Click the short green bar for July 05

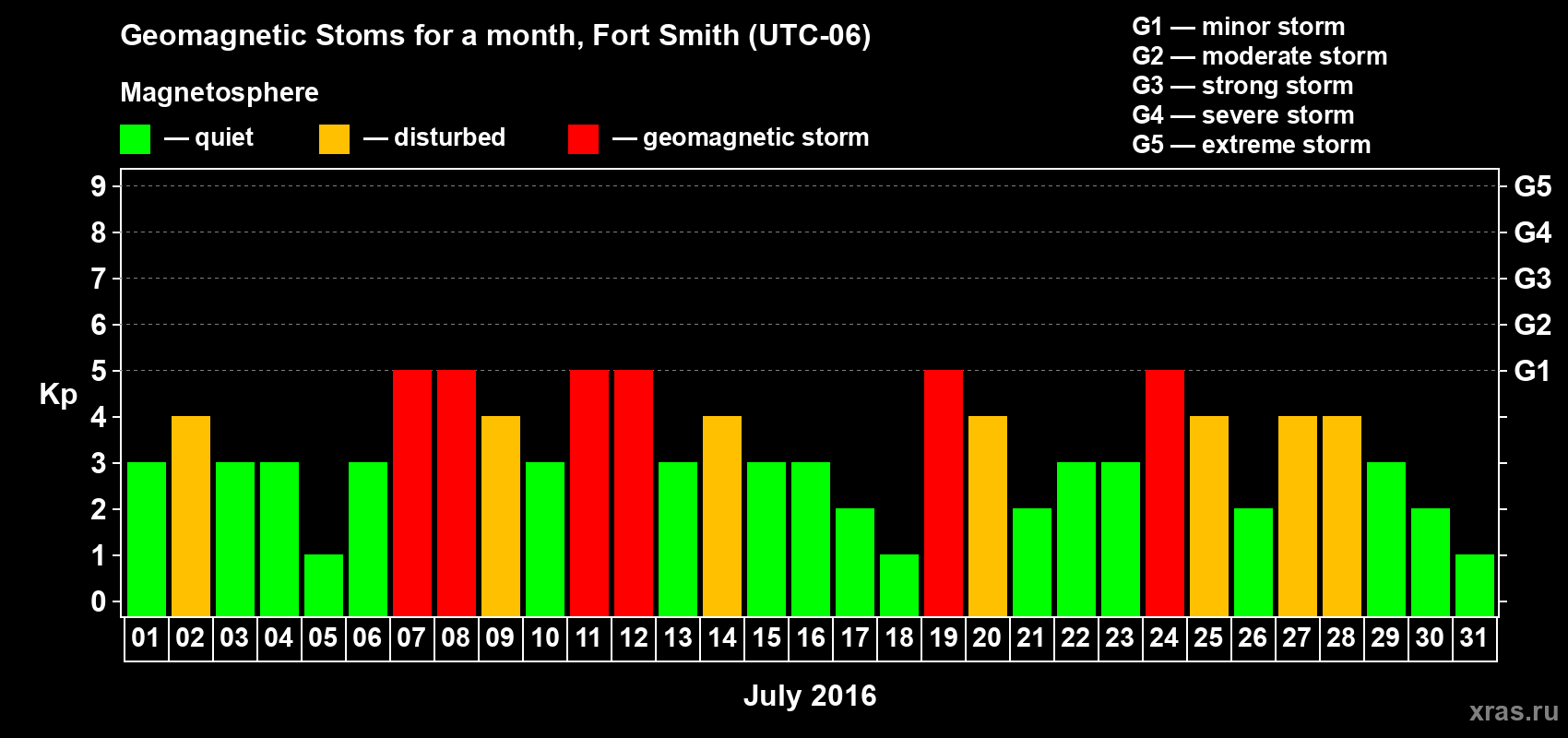click(324, 586)
